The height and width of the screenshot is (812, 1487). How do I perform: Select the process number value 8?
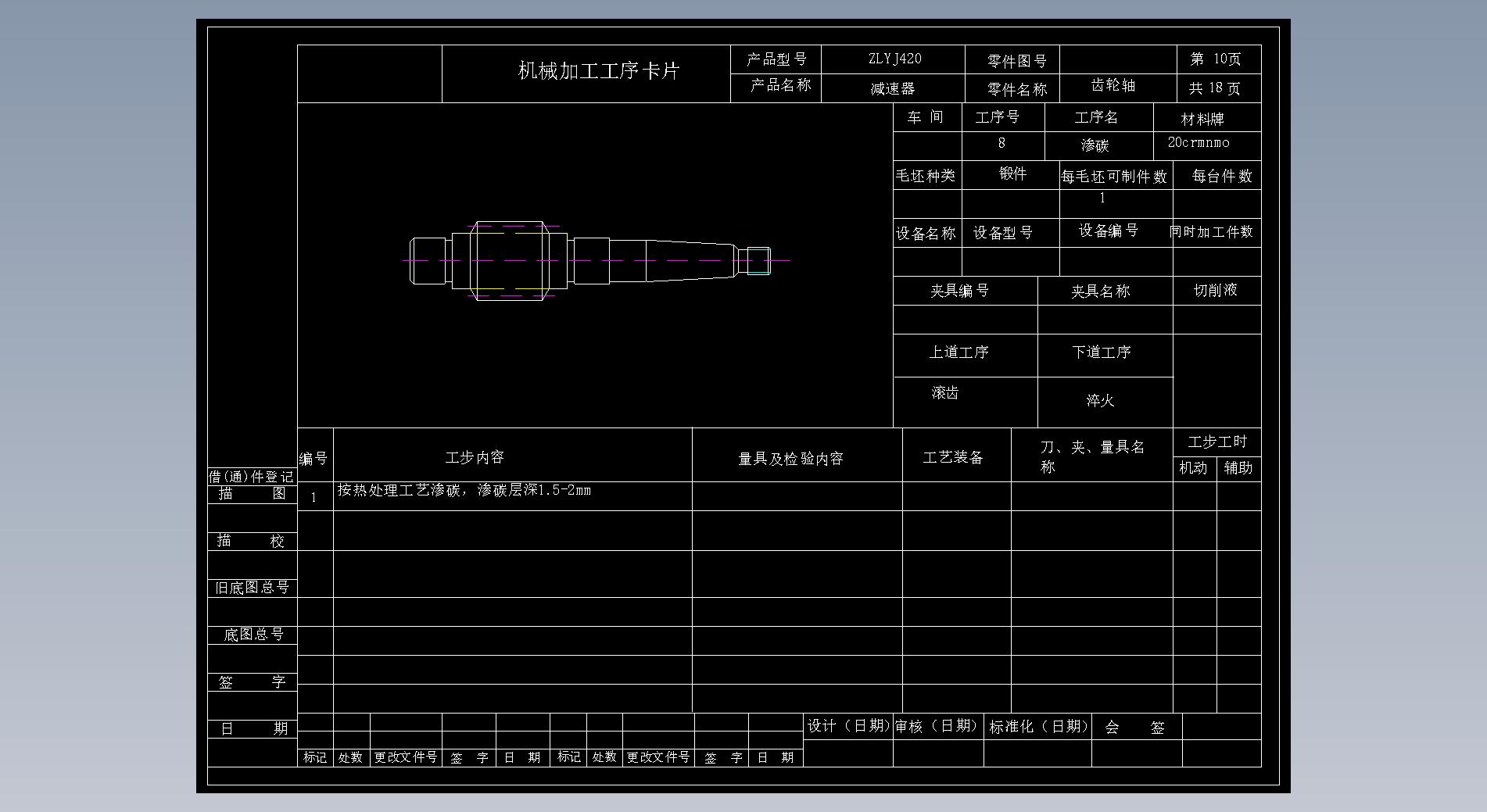point(1001,143)
